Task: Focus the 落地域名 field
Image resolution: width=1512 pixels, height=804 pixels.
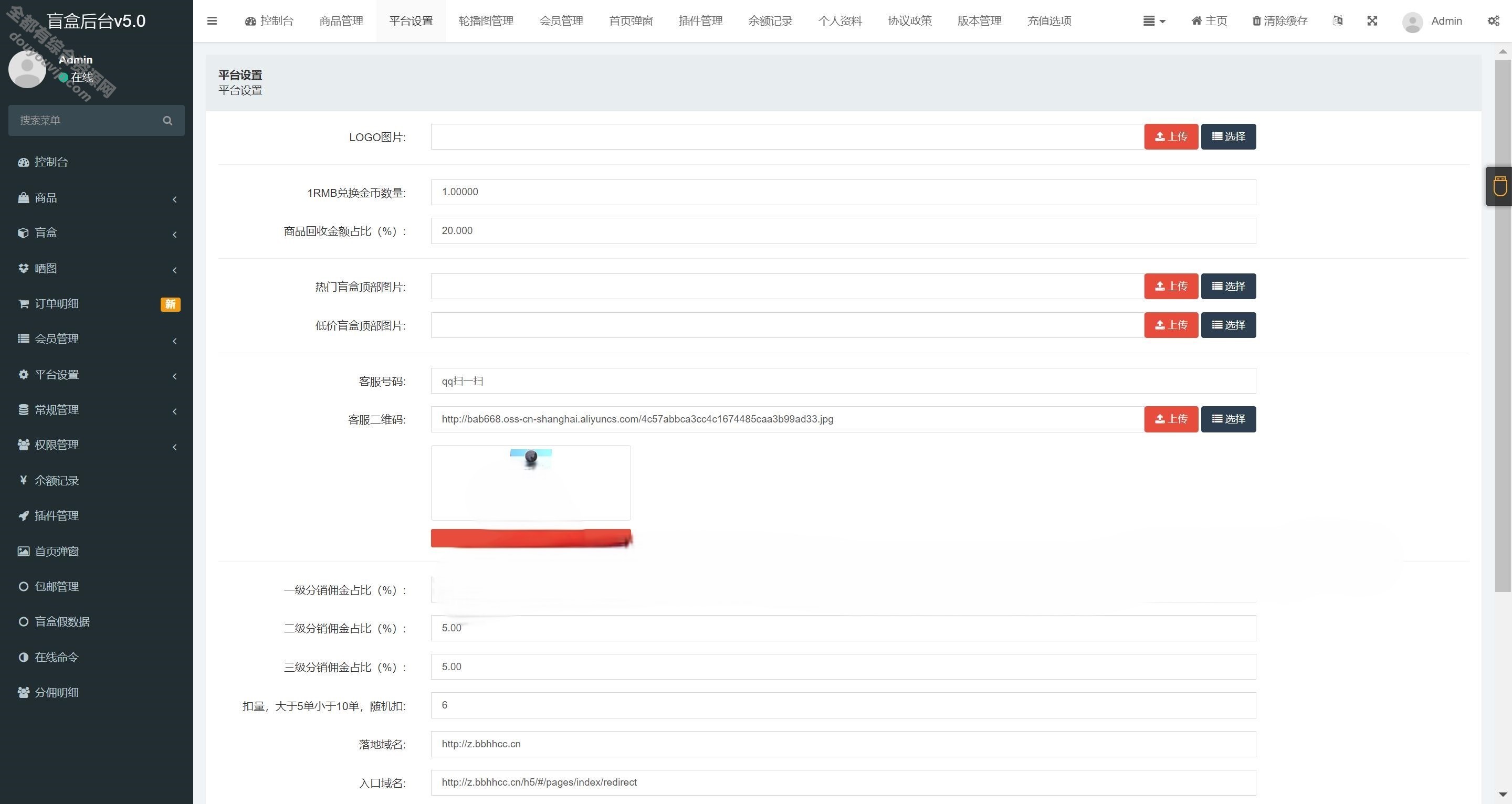Action: pos(843,744)
